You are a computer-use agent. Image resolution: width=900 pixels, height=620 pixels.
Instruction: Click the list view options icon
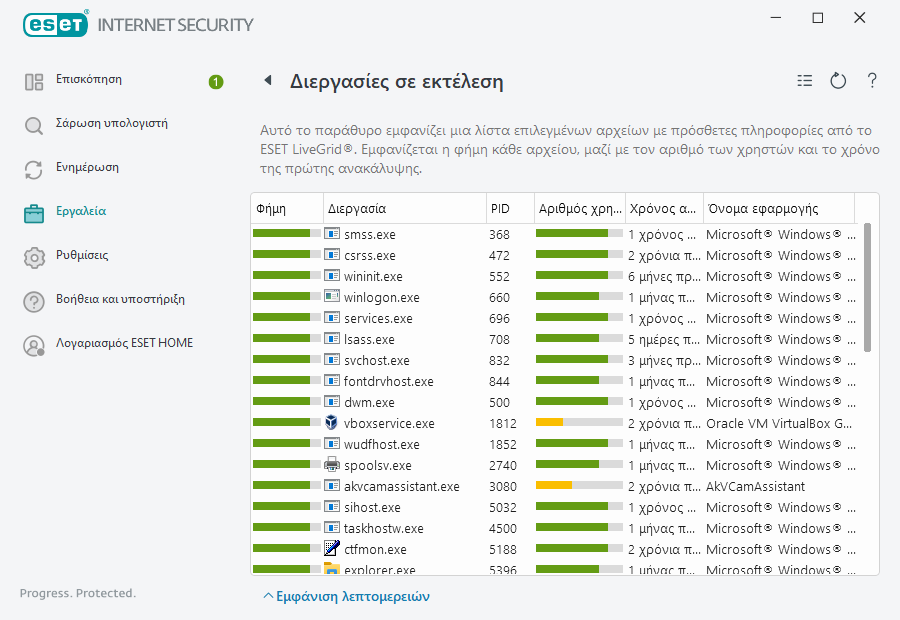point(805,81)
